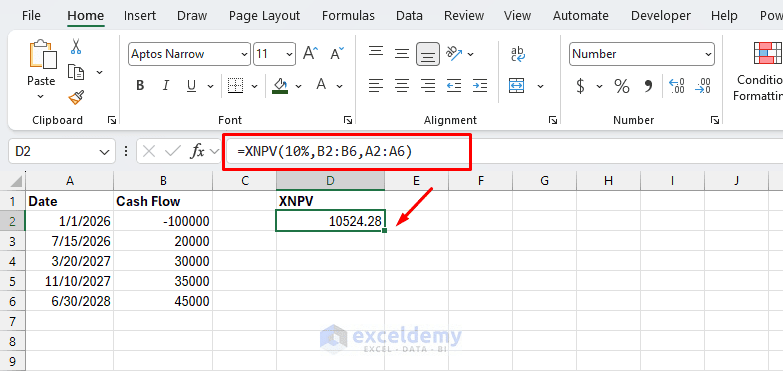Open the font size dropdown

(x=290, y=54)
